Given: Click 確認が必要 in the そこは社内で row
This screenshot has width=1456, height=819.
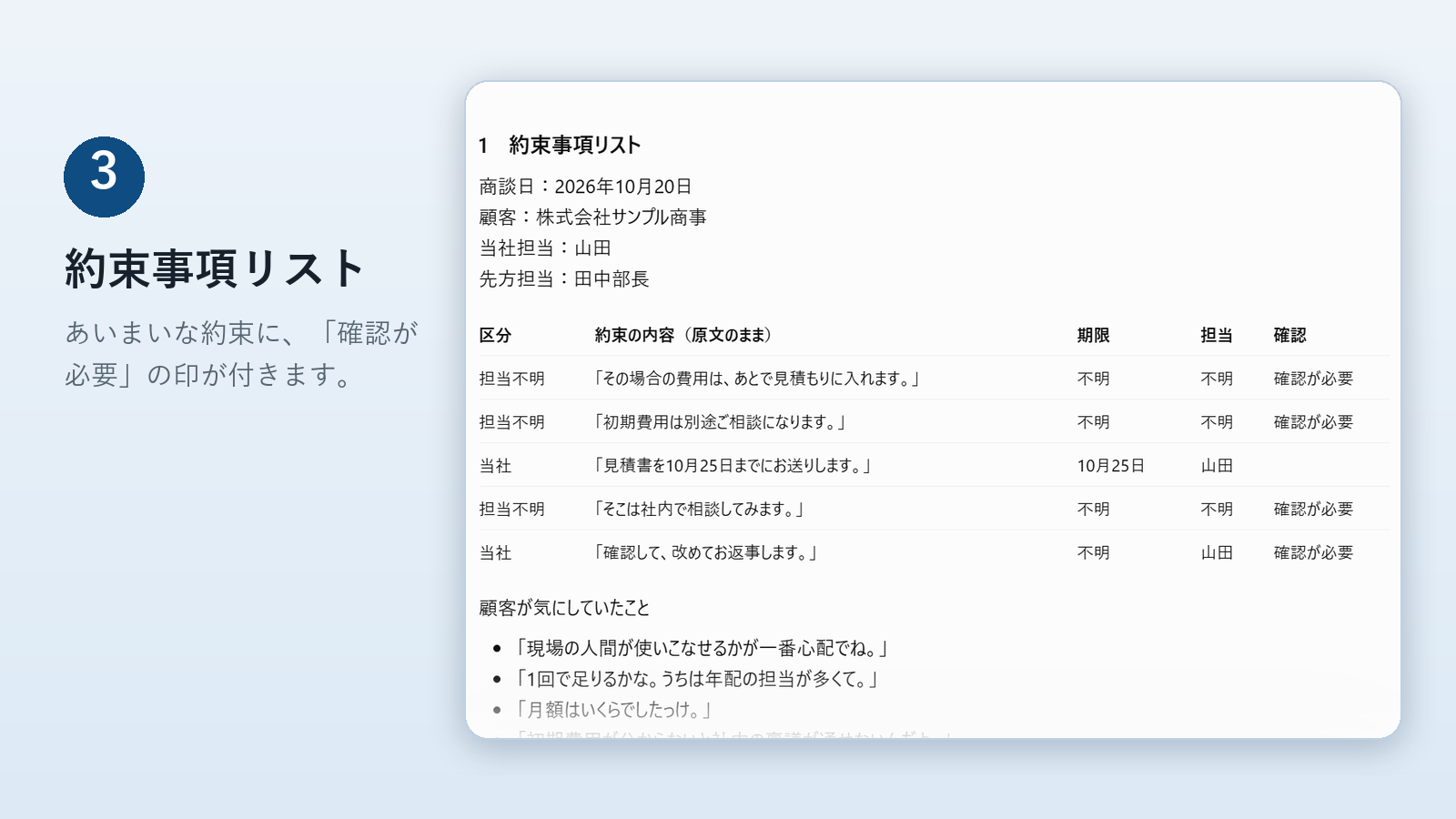Looking at the screenshot, I should point(1313,510).
